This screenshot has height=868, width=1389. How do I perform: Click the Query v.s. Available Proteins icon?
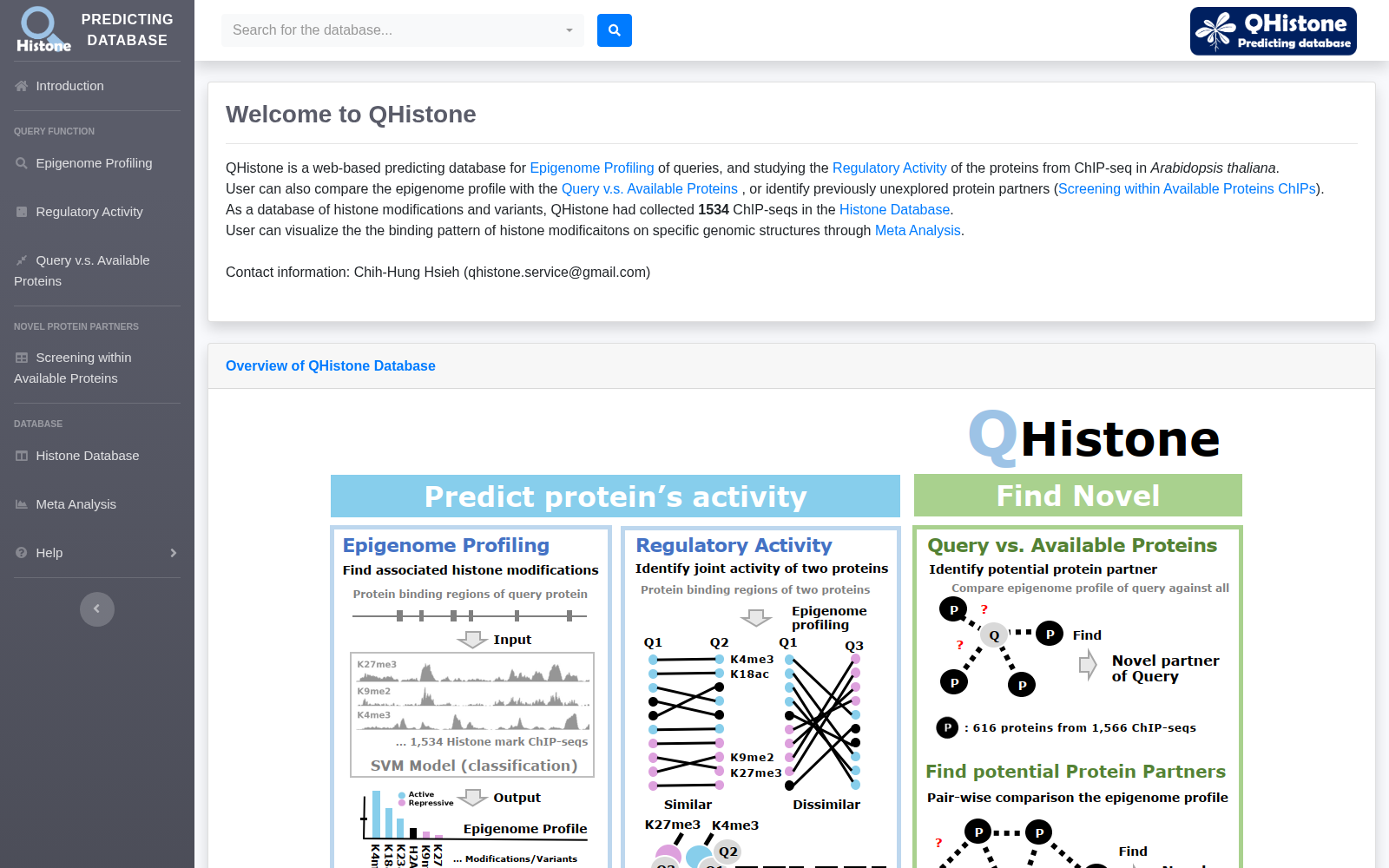22,260
